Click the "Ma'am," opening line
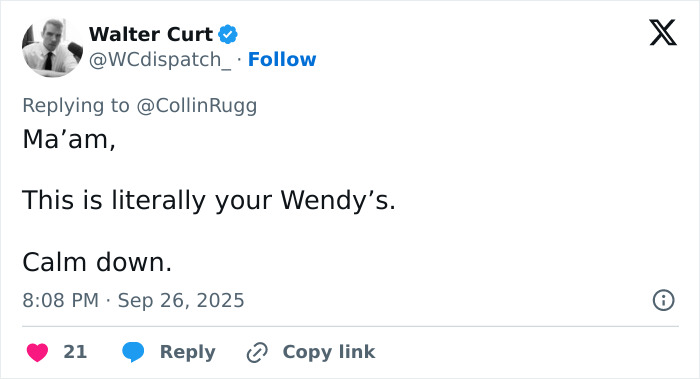The image size is (700, 379). [x=69, y=139]
